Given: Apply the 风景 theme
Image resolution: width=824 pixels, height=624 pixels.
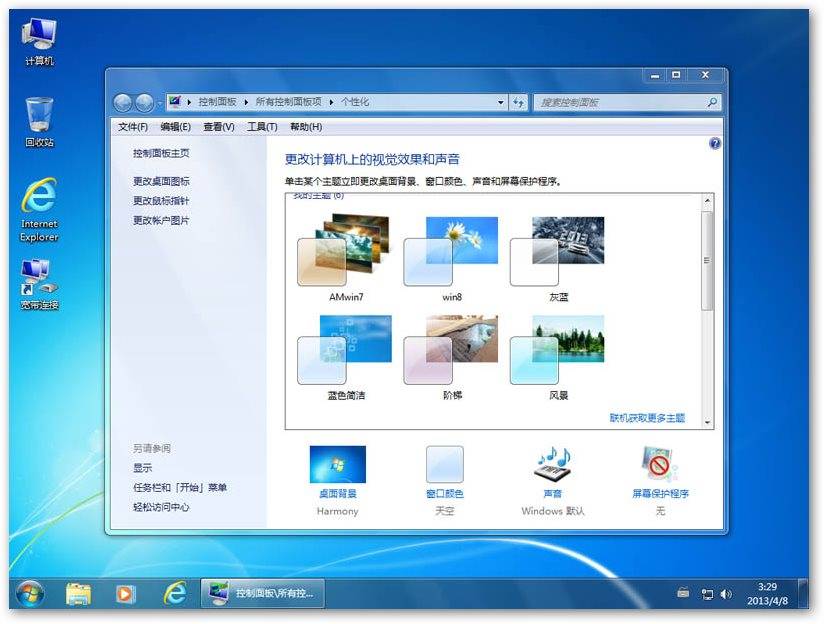Looking at the screenshot, I should 558,357.
